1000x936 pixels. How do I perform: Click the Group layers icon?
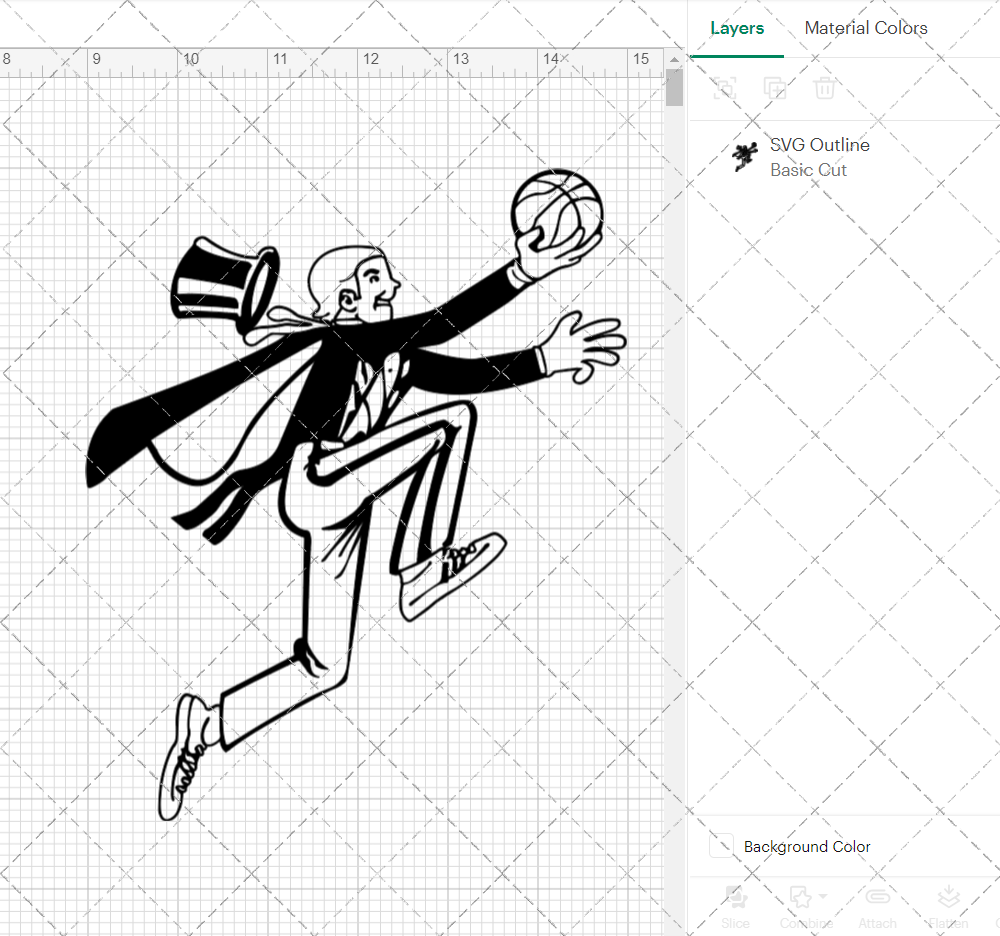point(724,87)
